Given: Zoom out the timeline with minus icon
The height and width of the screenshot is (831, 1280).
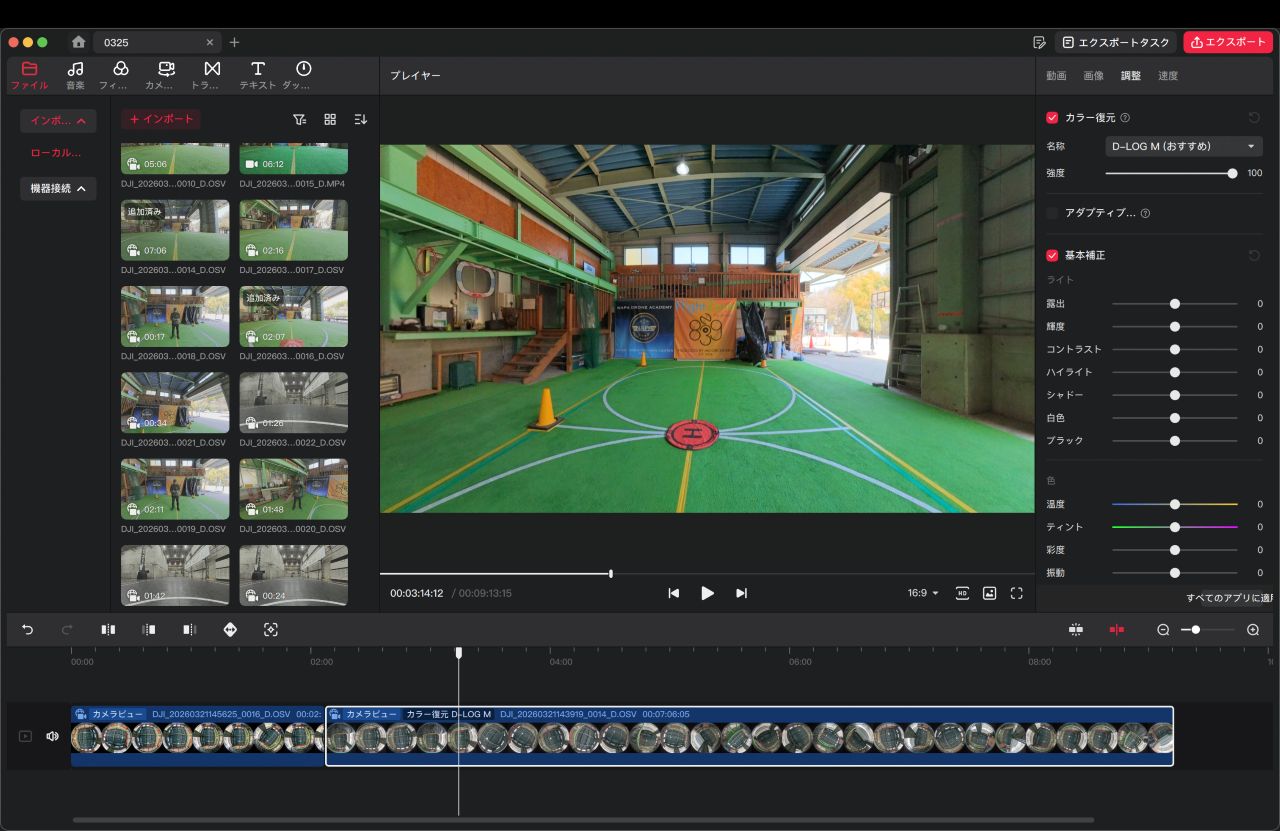Looking at the screenshot, I should [x=1163, y=630].
